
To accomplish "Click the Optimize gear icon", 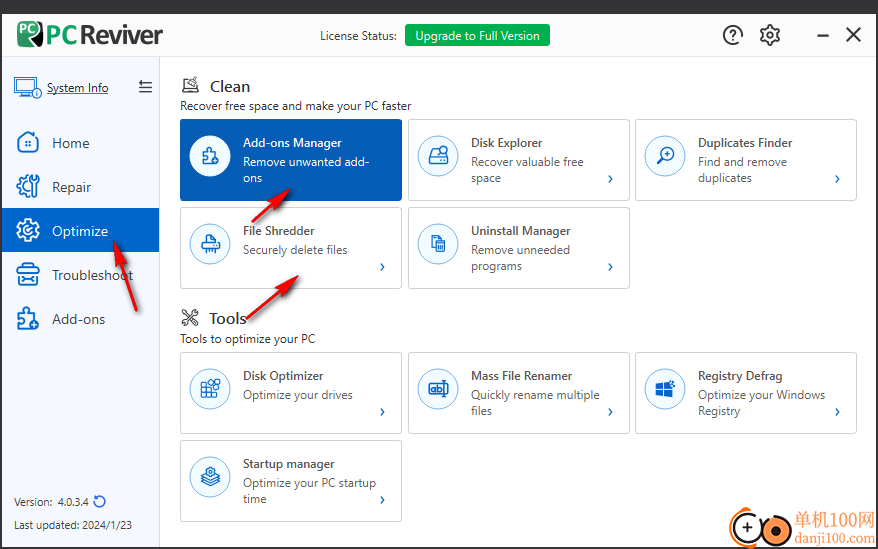I will pyautogui.click(x=27, y=230).
